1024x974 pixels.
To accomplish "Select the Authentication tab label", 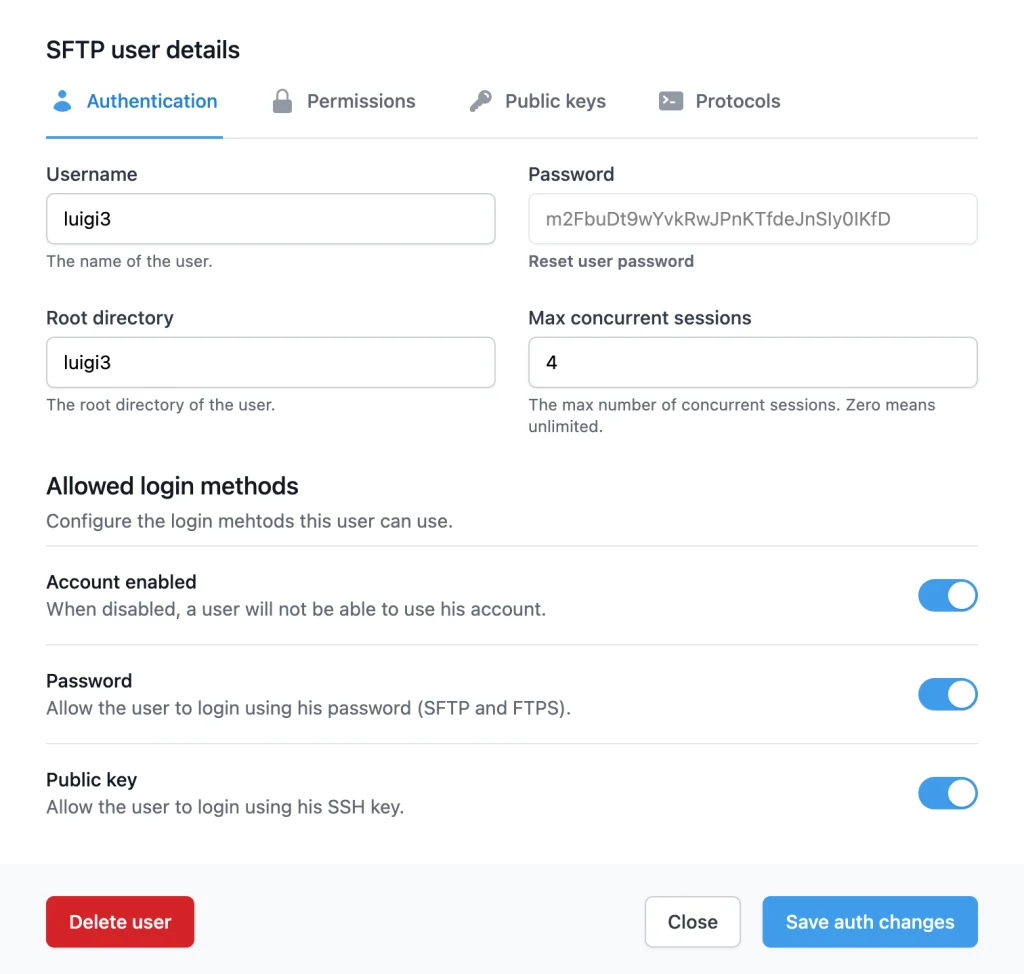I will [152, 101].
